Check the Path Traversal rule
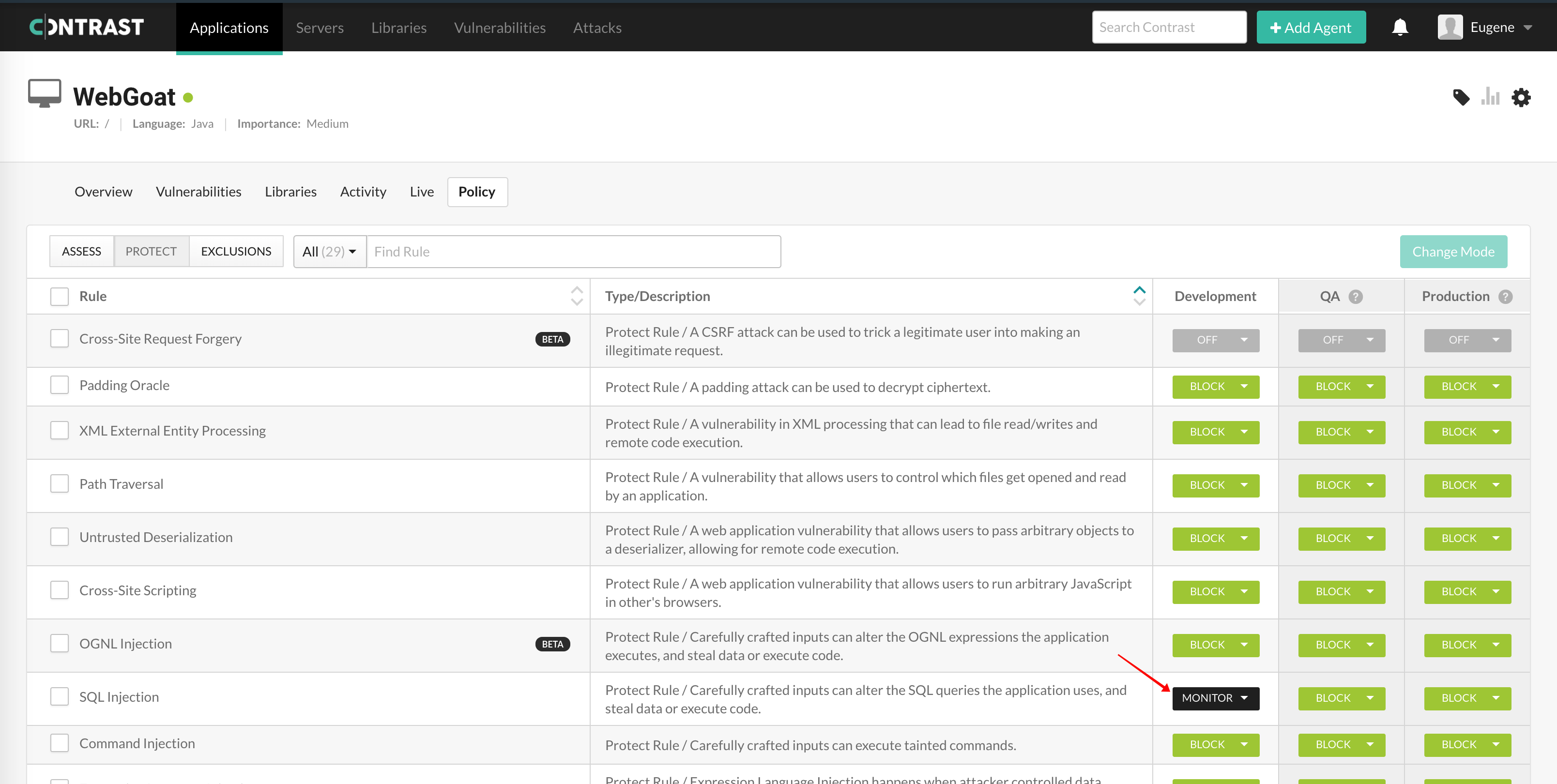1557x784 pixels. point(59,483)
